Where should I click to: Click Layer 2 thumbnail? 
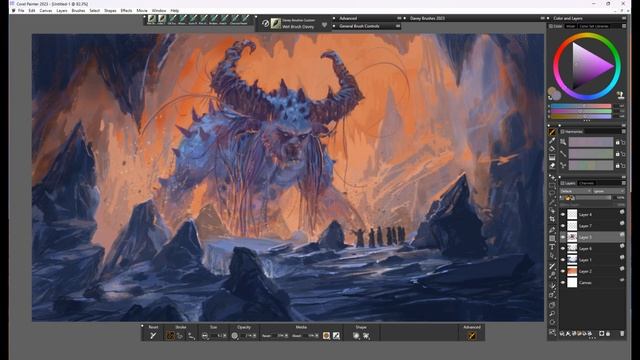(572, 271)
